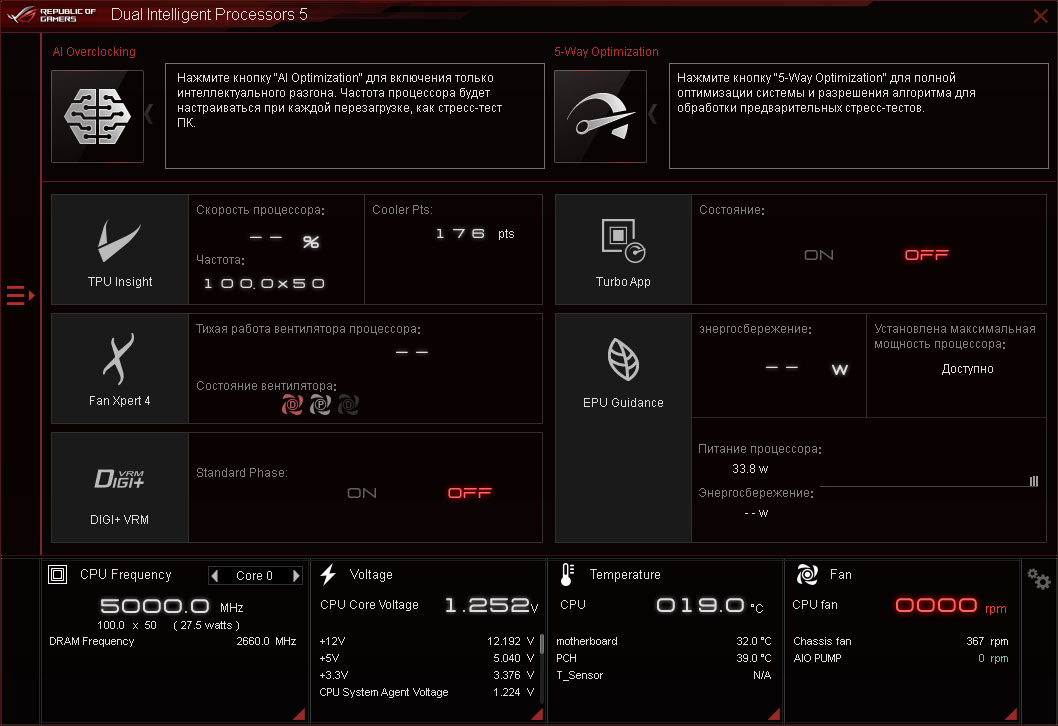The image size is (1058, 726).
Task: Click the ROG Republic of Gamers logo
Action: click(51, 15)
